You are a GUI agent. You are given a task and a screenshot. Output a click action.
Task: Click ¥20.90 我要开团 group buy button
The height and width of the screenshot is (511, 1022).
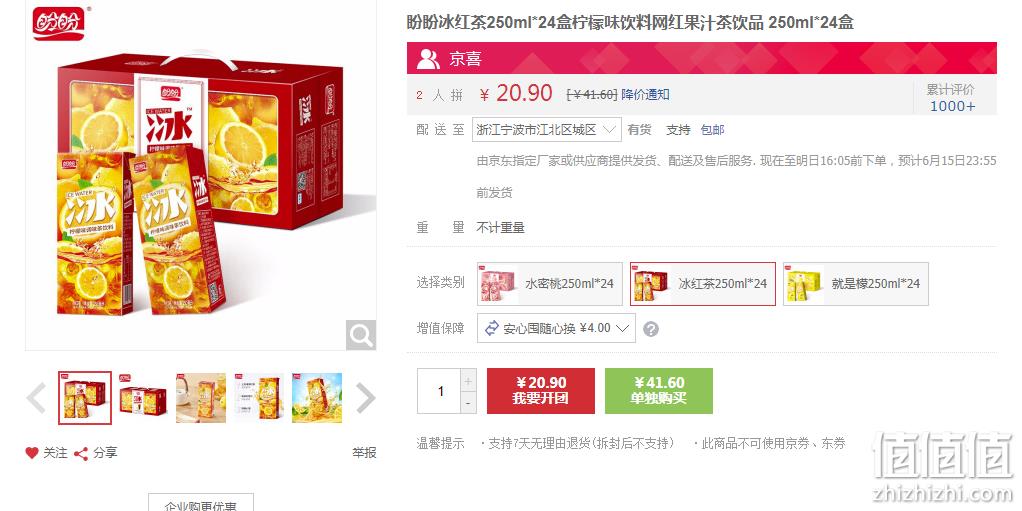pyautogui.click(x=540, y=391)
